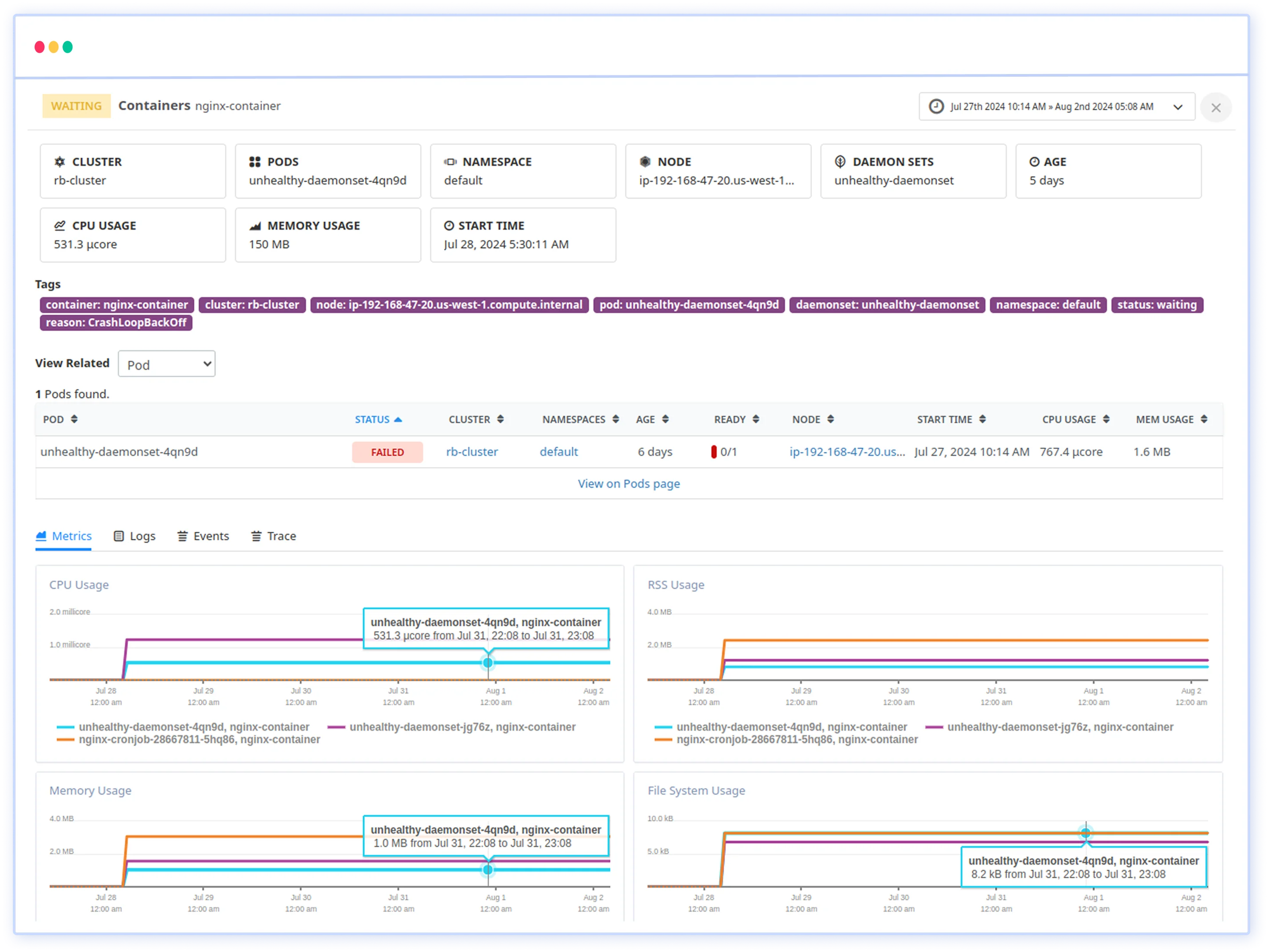
Task: Click the Trace tab icon
Action: [256, 536]
